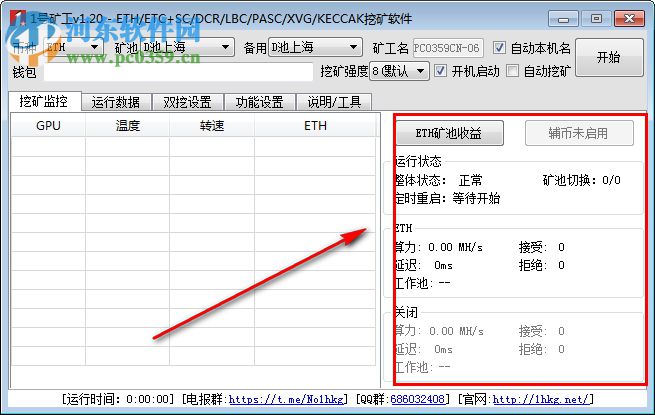This screenshot has height=415, width=655.
Task: Click the 开始 start button
Action: pyautogui.click(x=609, y=57)
